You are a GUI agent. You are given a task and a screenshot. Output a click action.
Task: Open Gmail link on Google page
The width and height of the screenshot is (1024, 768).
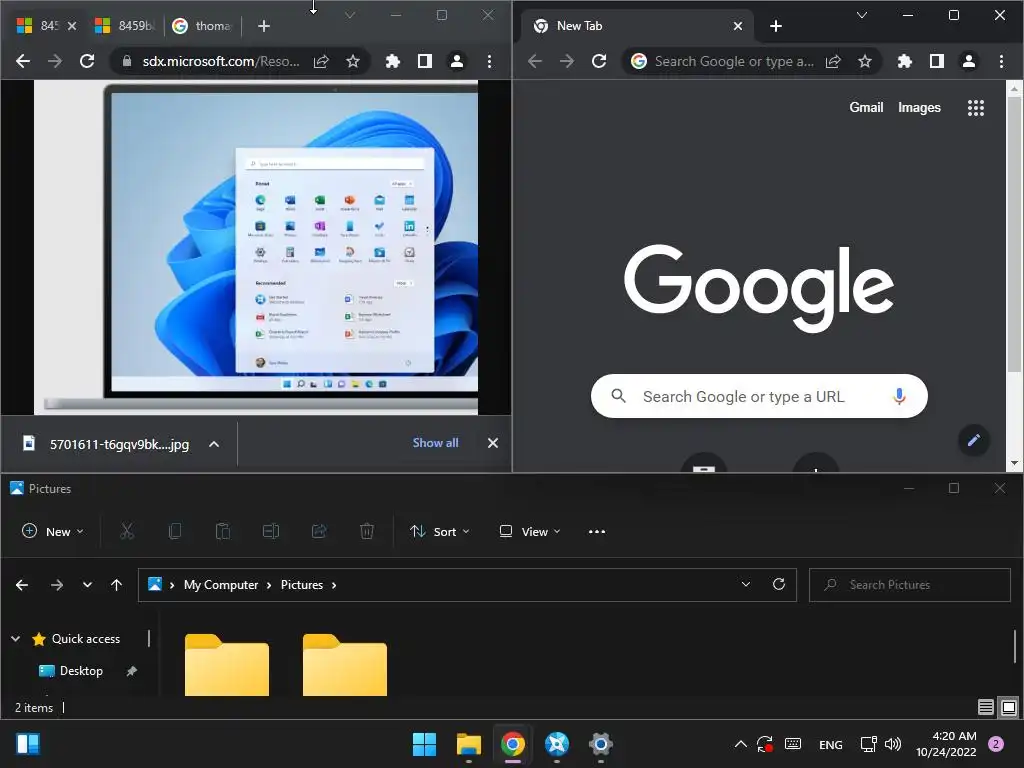[866, 108]
